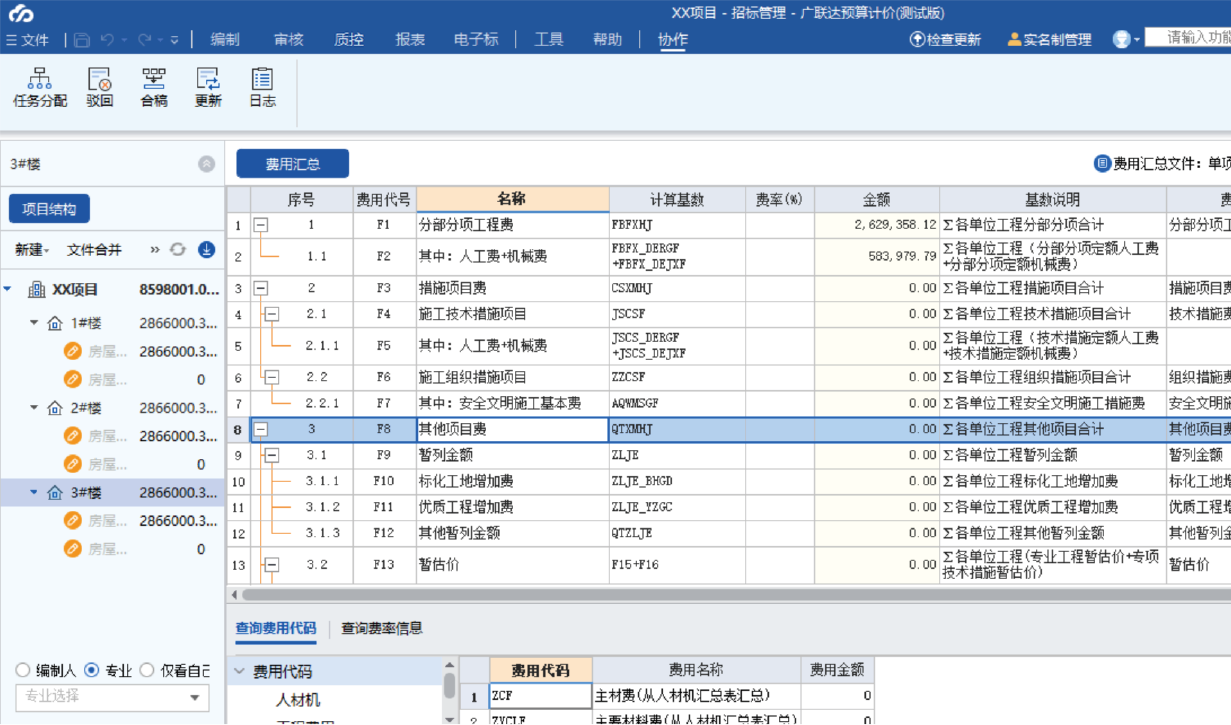Open the 日志 log icon
Screen dimensions: 1231x725
click(x=262, y=79)
